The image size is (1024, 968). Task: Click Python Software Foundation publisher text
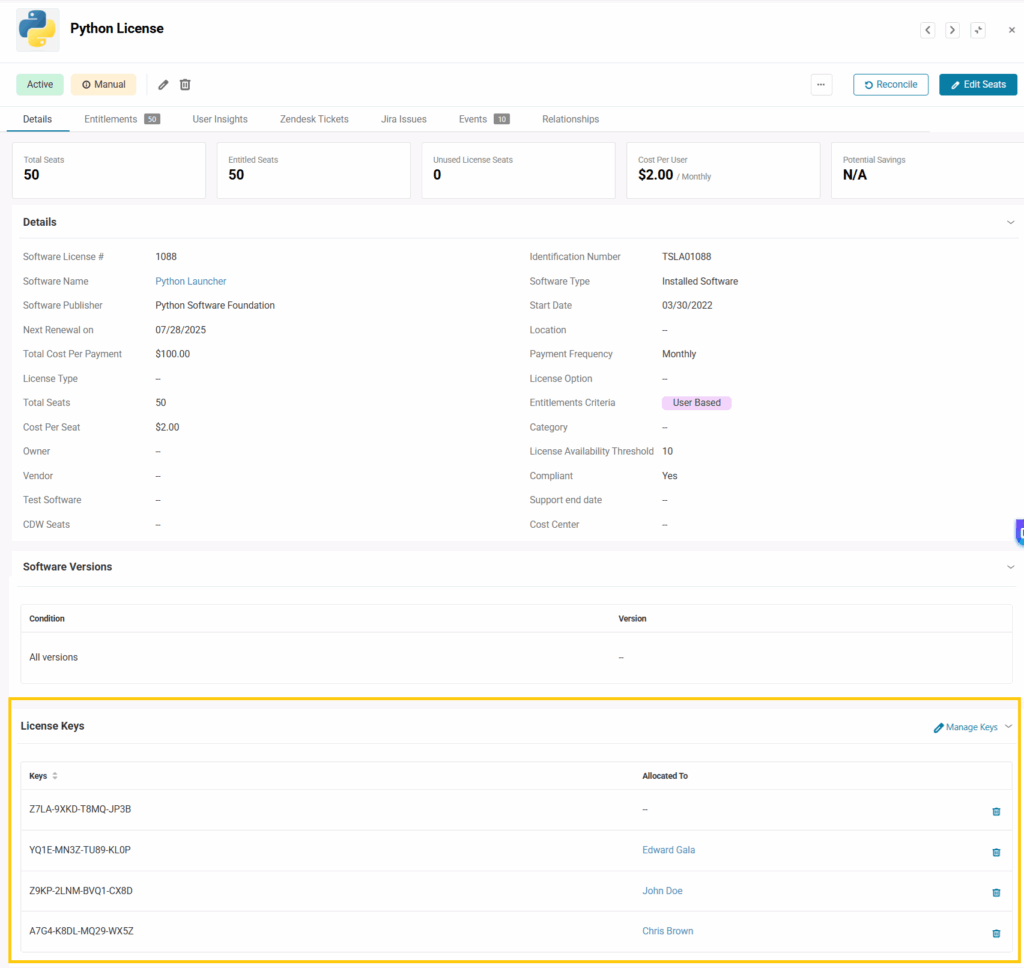coord(215,306)
